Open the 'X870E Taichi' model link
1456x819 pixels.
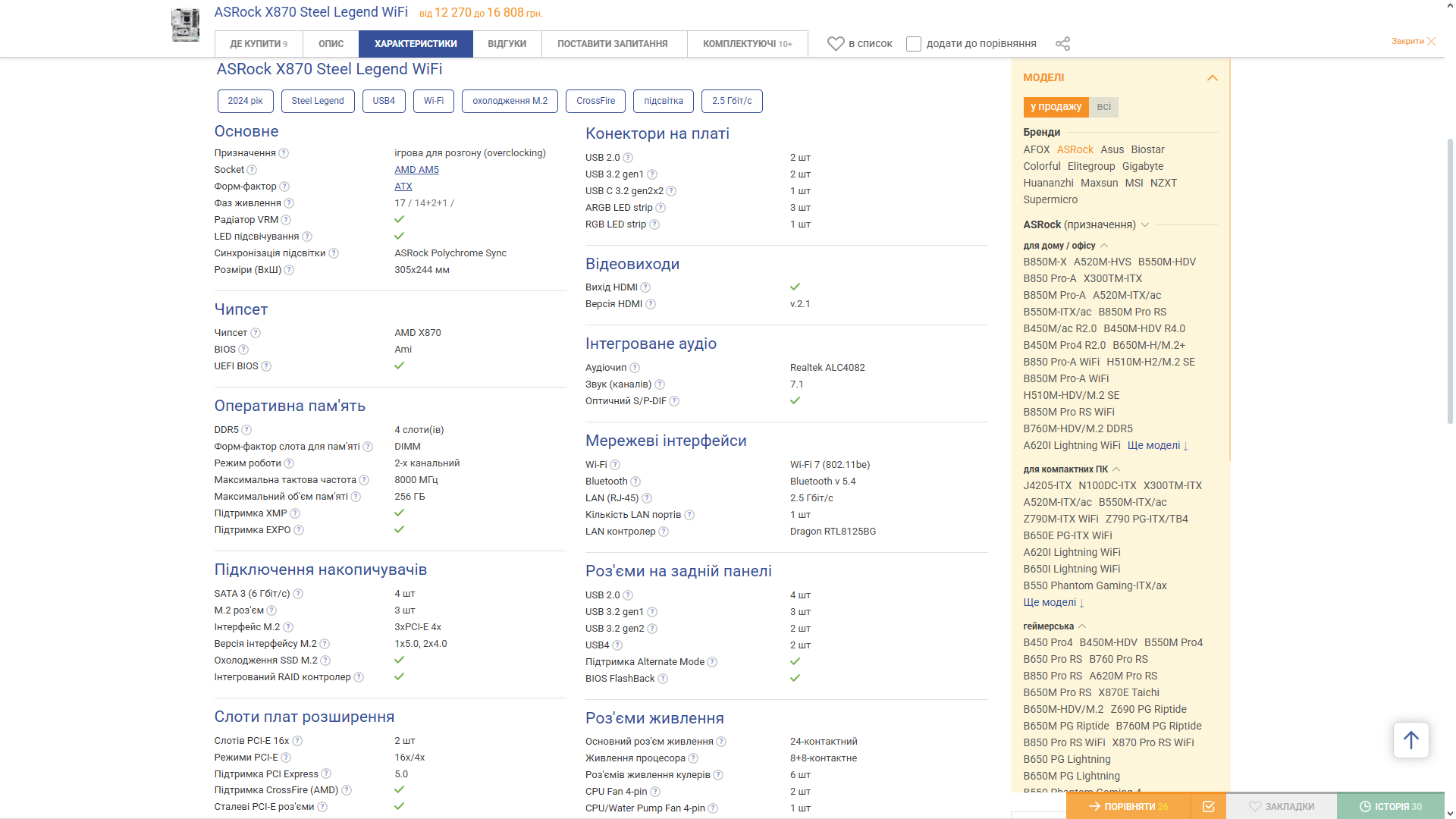click(1128, 693)
